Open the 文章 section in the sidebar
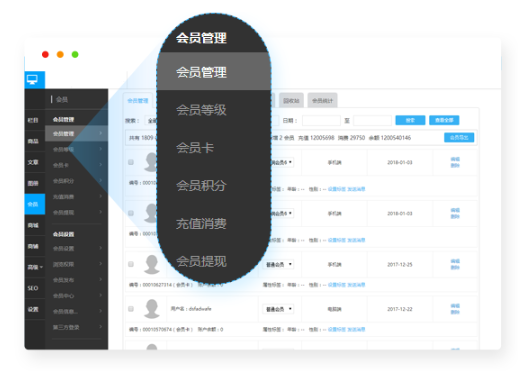 (x=33, y=162)
